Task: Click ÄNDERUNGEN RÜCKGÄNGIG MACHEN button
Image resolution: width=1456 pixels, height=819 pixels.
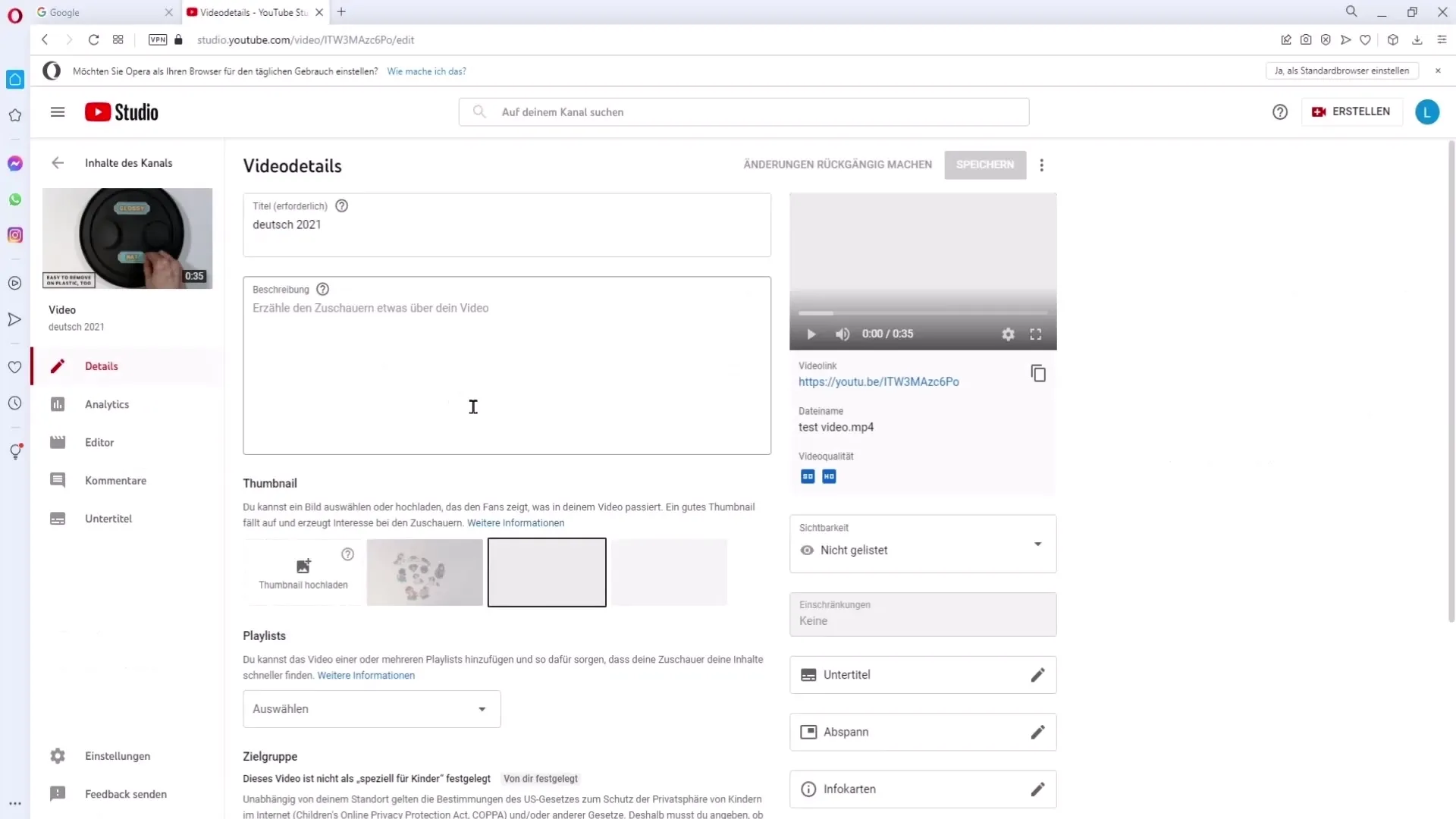Action: pos(838,164)
